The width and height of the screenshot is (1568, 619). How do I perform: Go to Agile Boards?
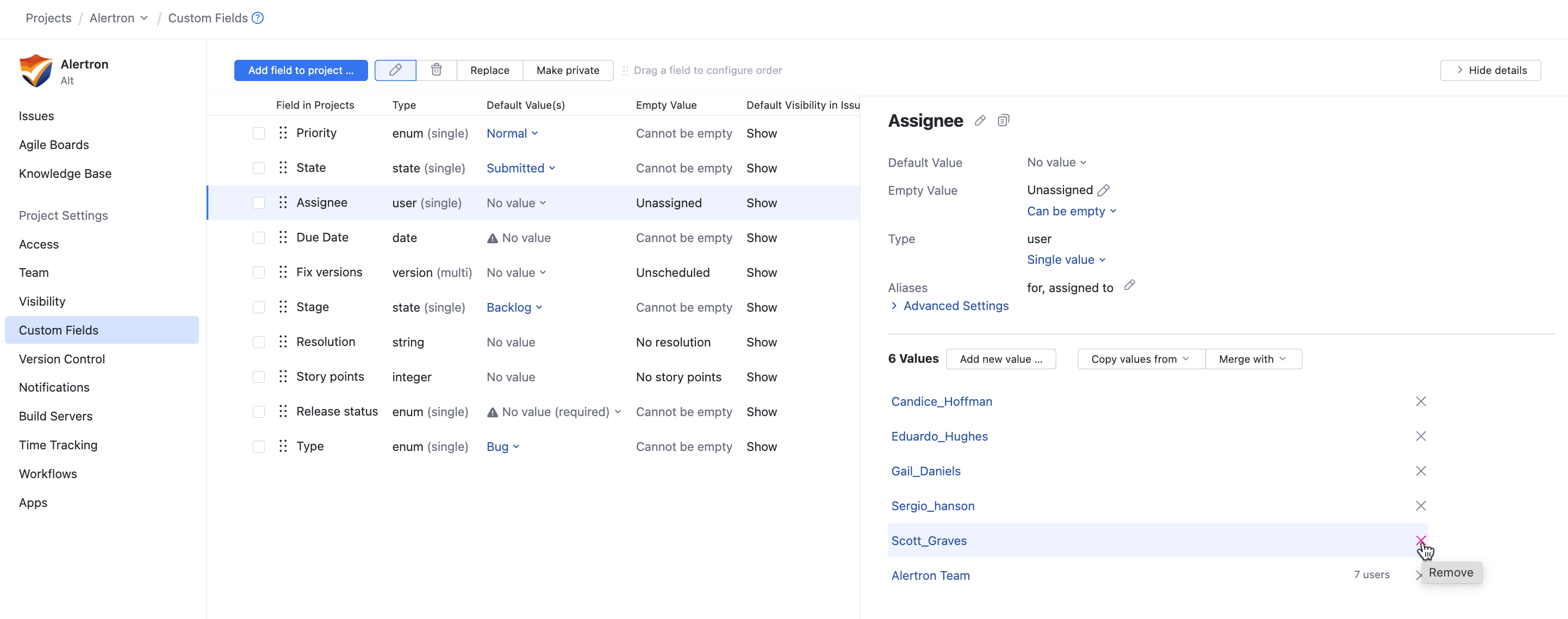[54, 144]
